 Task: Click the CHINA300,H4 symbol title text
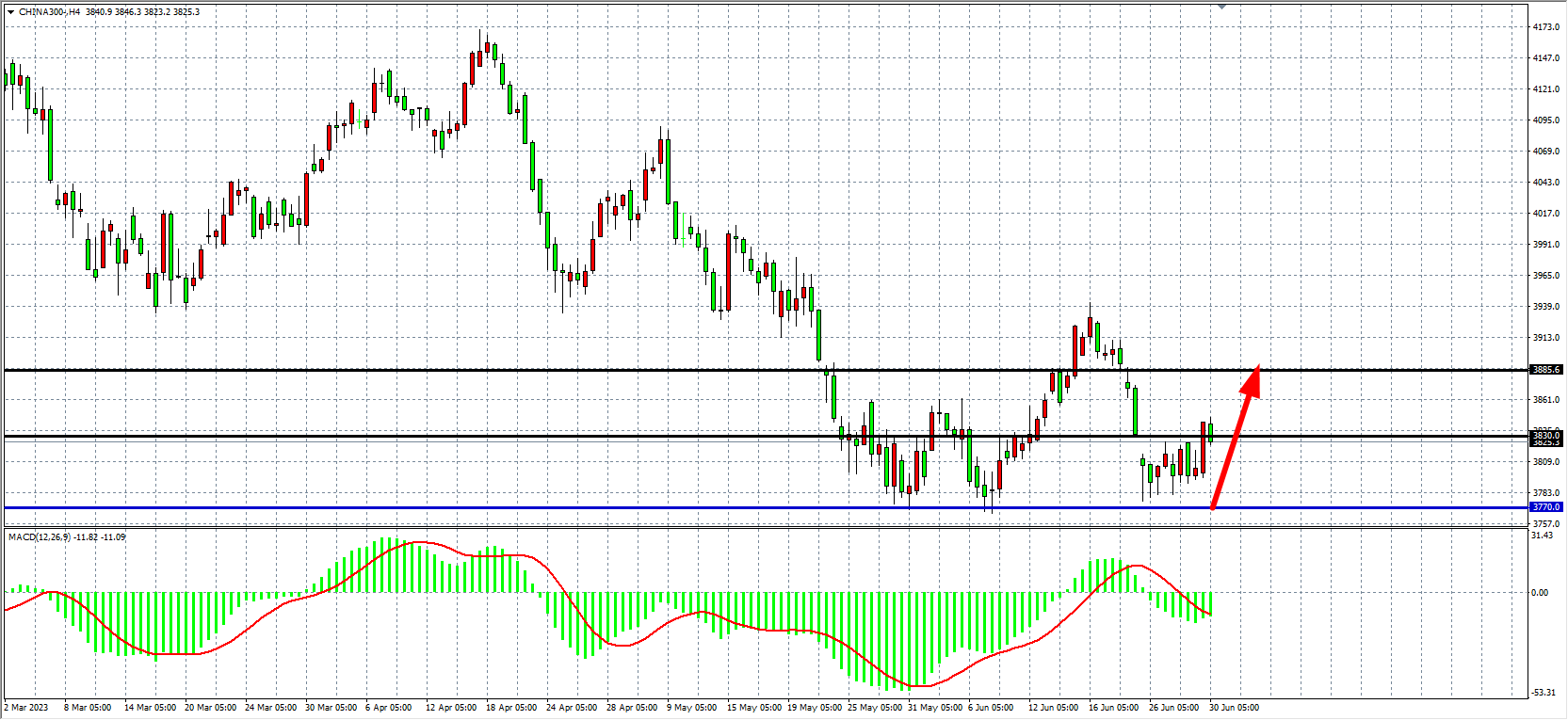[49, 12]
